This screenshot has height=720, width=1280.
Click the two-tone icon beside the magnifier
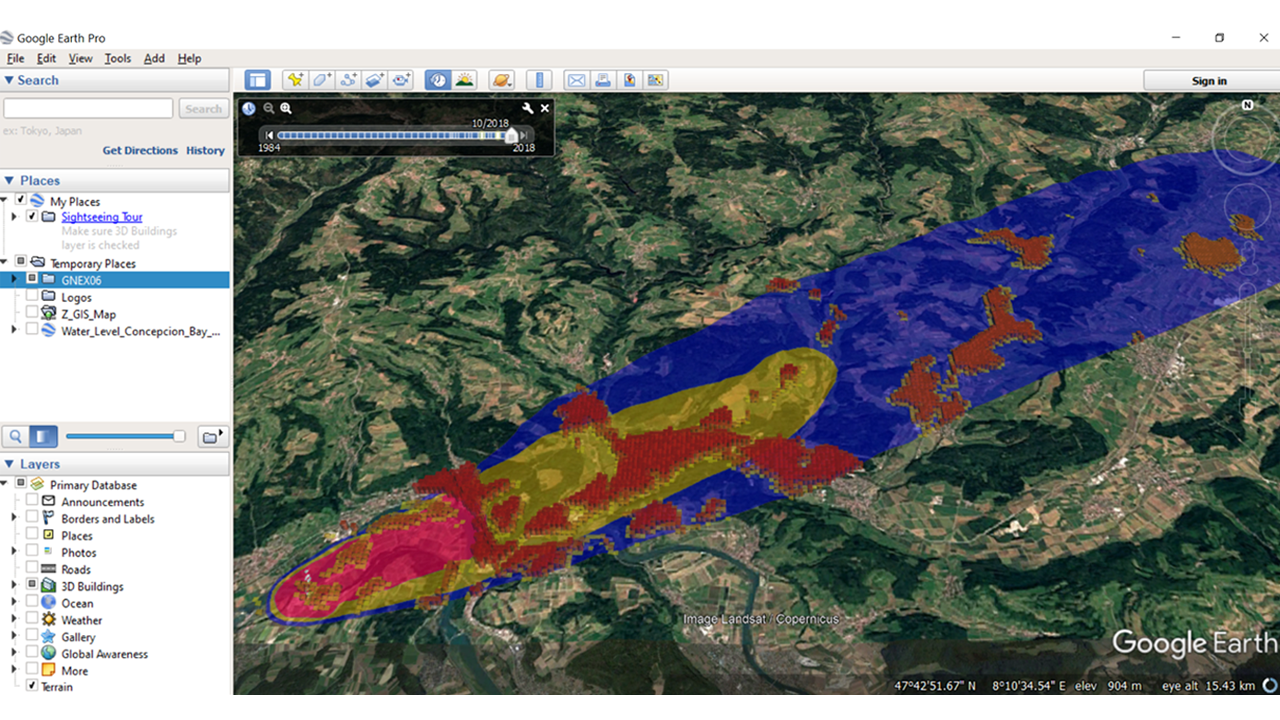(x=43, y=436)
